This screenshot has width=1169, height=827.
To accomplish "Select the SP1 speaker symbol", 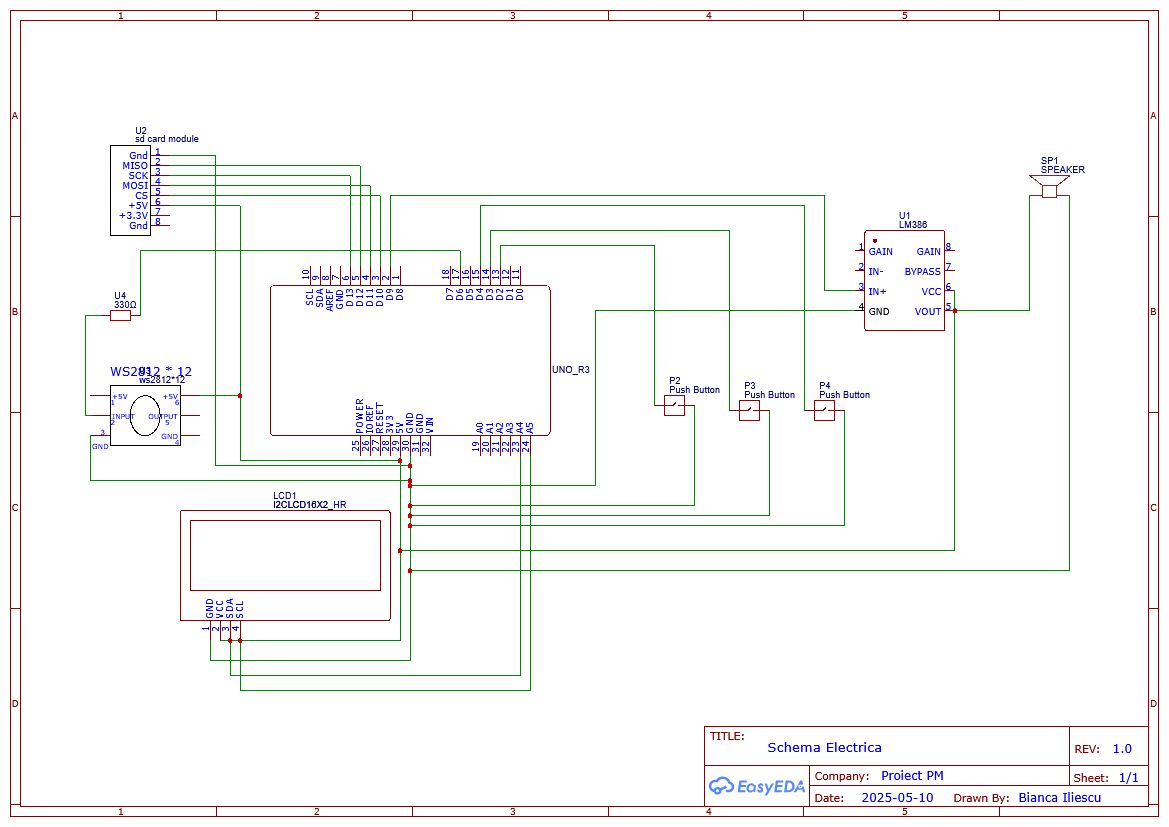I will [x=1049, y=186].
